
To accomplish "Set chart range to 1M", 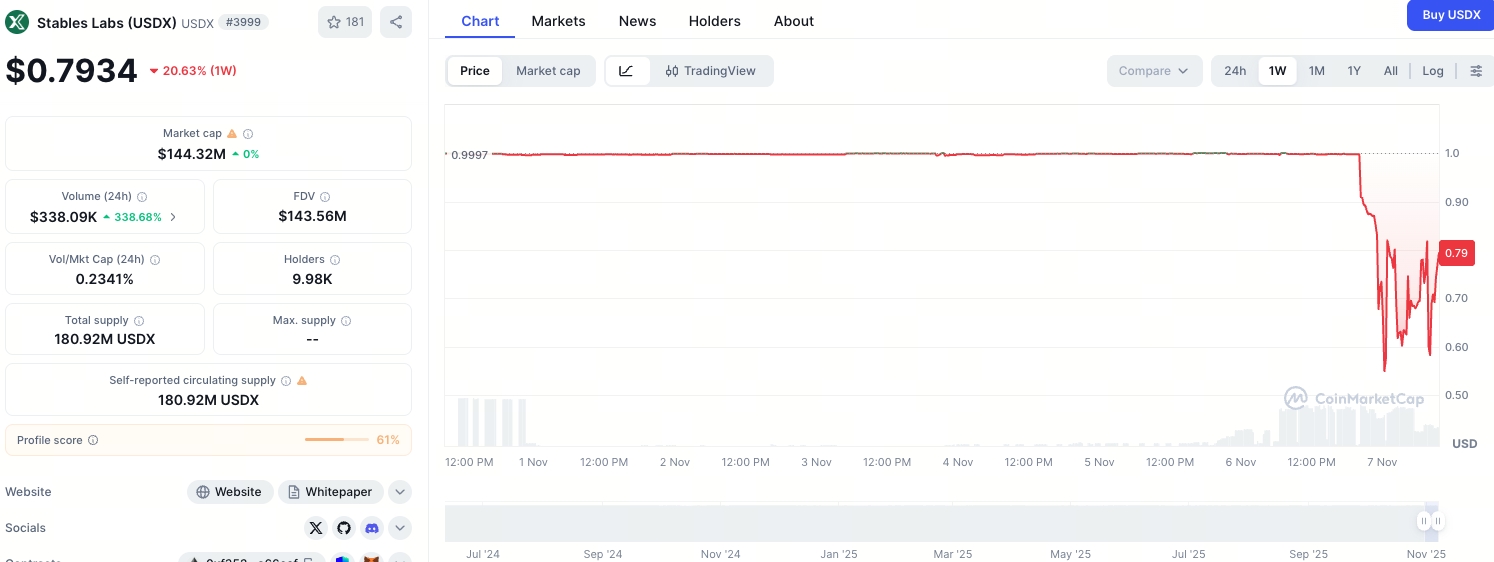I will [x=1317, y=71].
